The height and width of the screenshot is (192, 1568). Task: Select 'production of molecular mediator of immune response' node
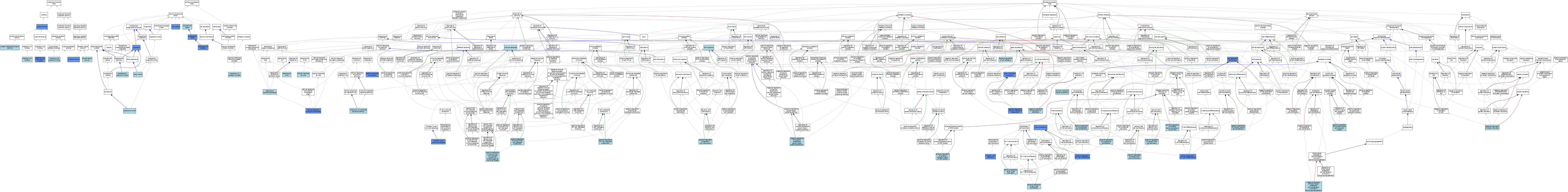415,60
